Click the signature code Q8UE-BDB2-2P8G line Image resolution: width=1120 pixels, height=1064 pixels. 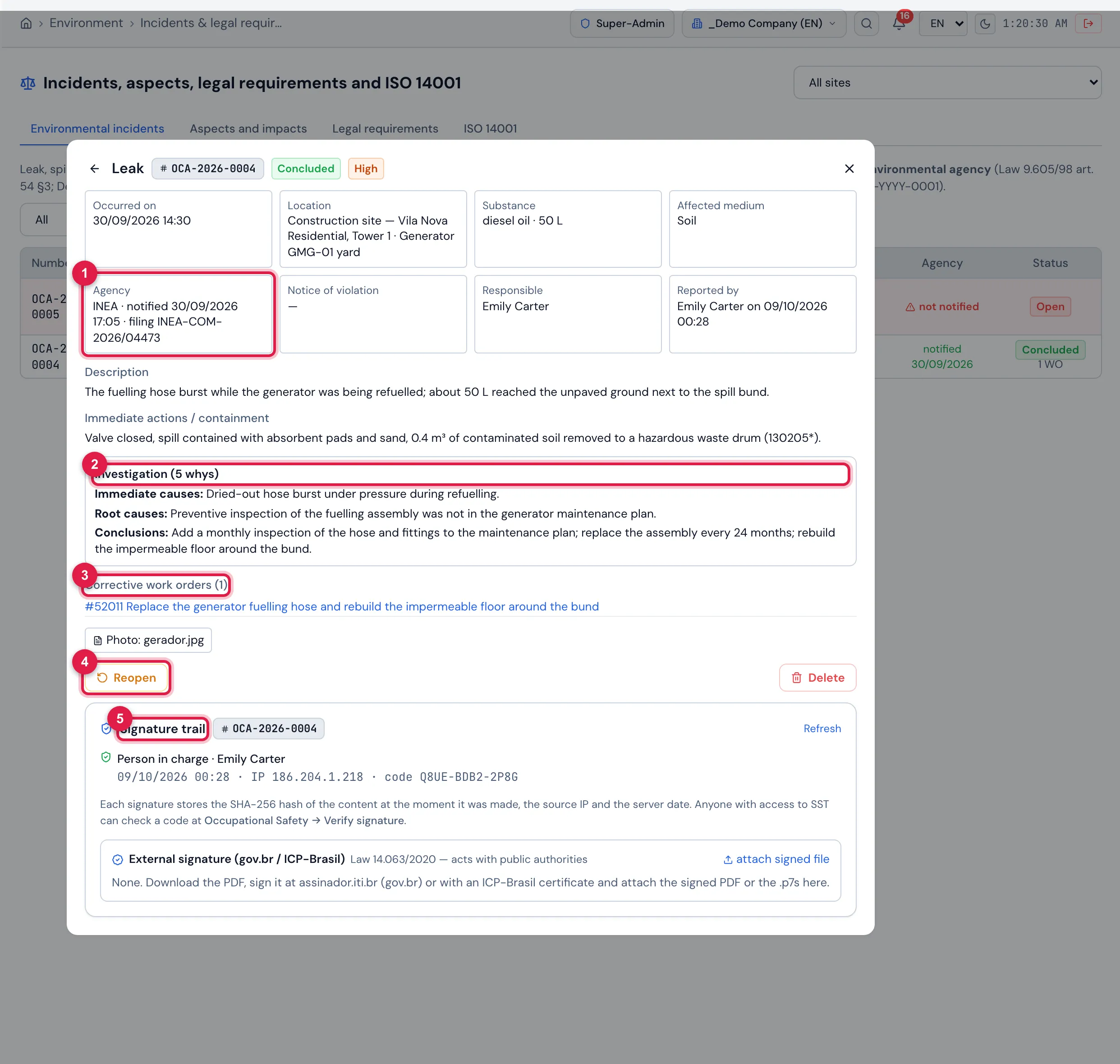tap(317, 778)
